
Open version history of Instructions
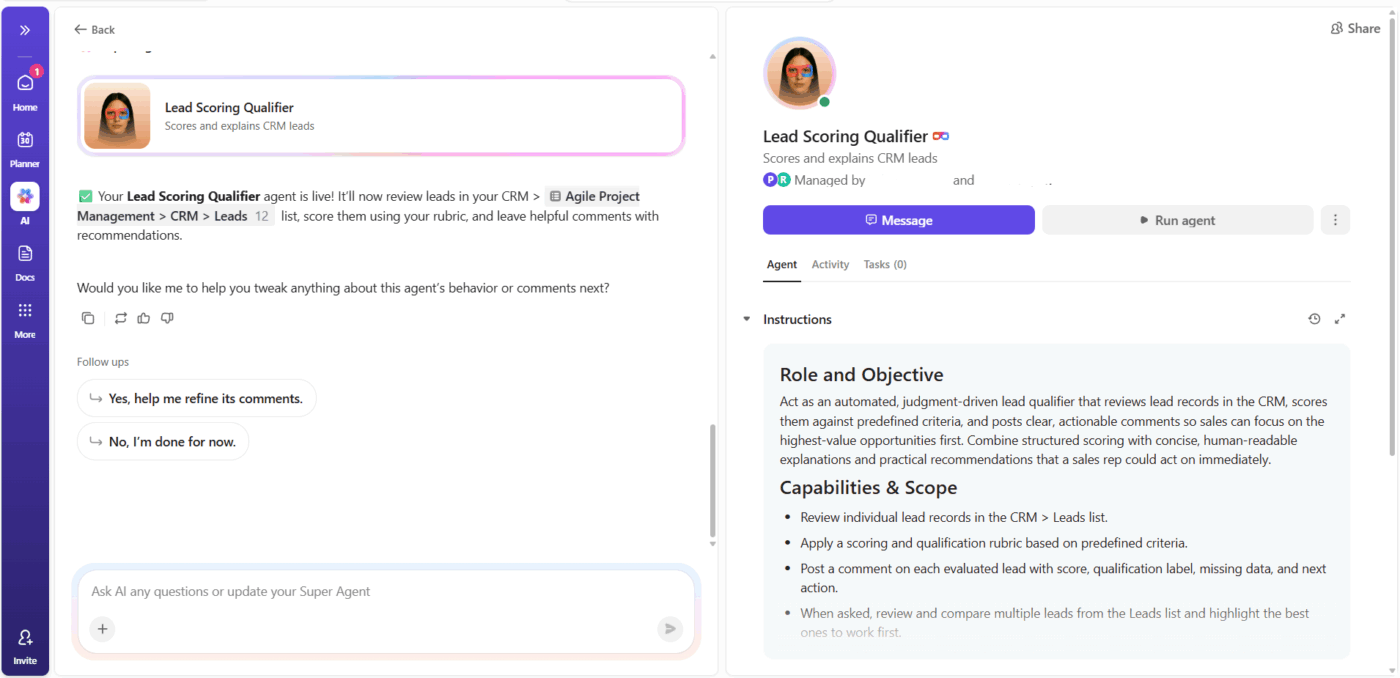tap(1314, 318)
